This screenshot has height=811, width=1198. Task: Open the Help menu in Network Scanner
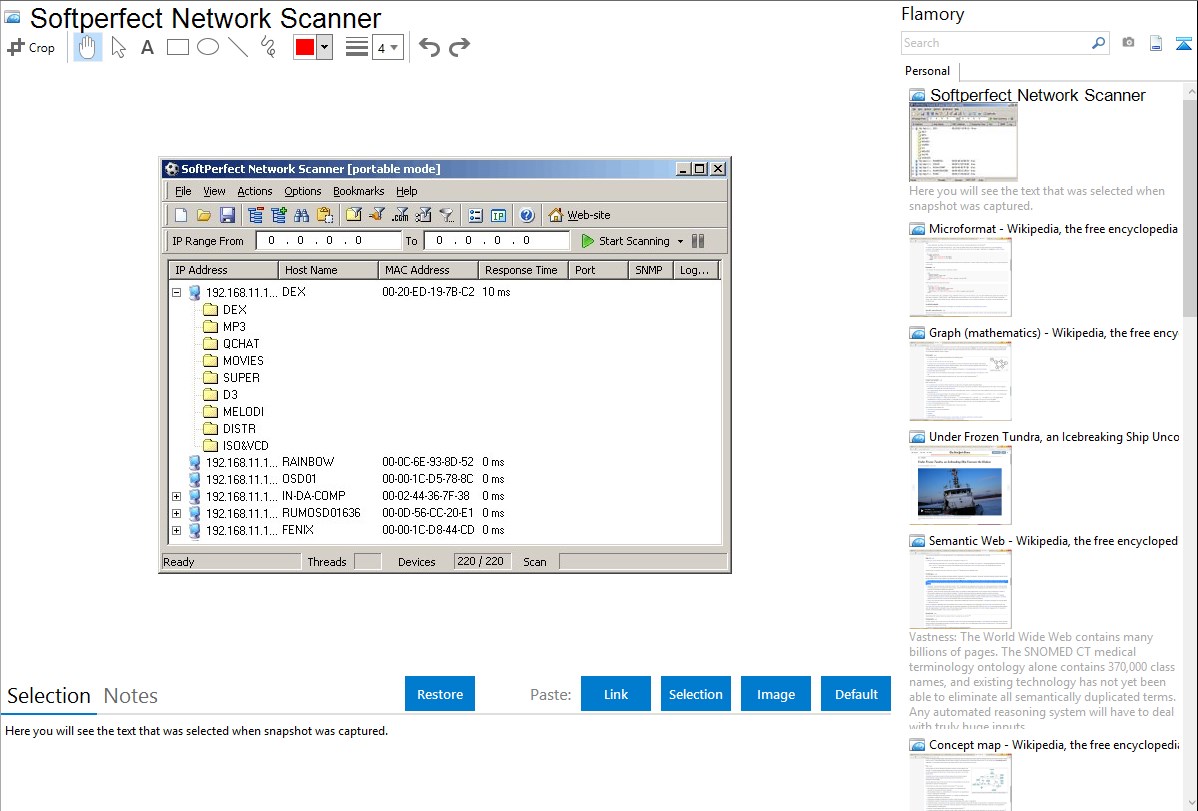[x=406, y=191]
